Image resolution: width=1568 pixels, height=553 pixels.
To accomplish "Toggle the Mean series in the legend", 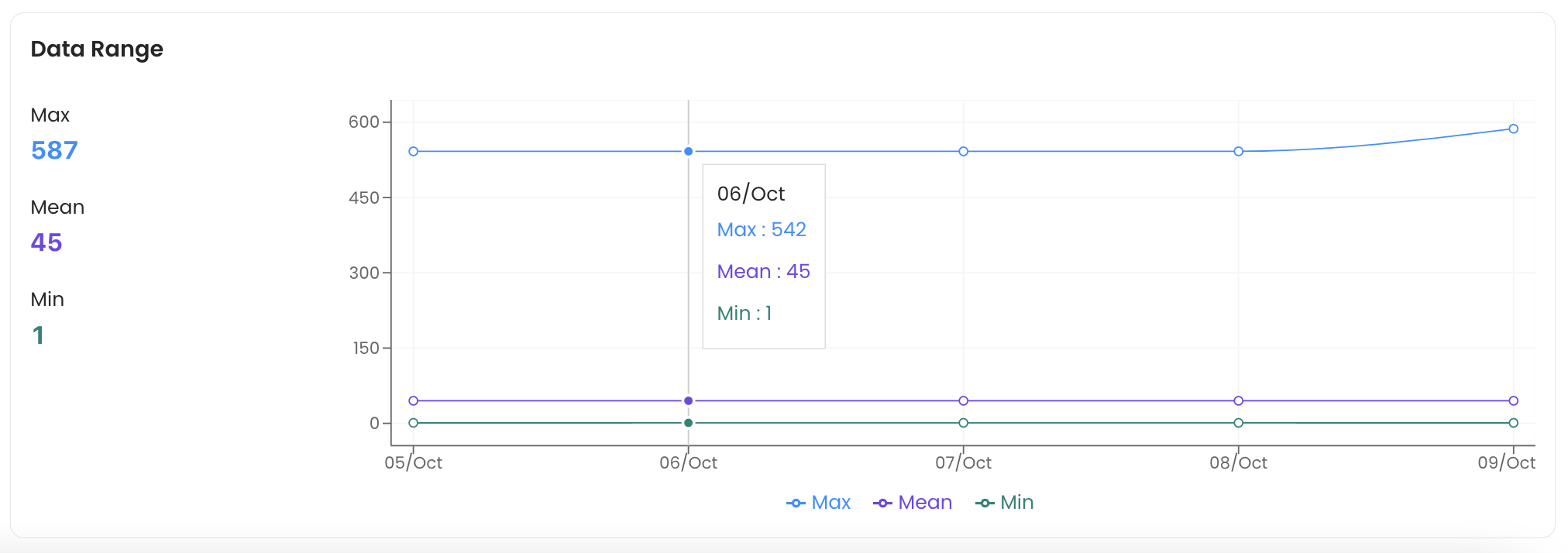I will tap(913, 503).
